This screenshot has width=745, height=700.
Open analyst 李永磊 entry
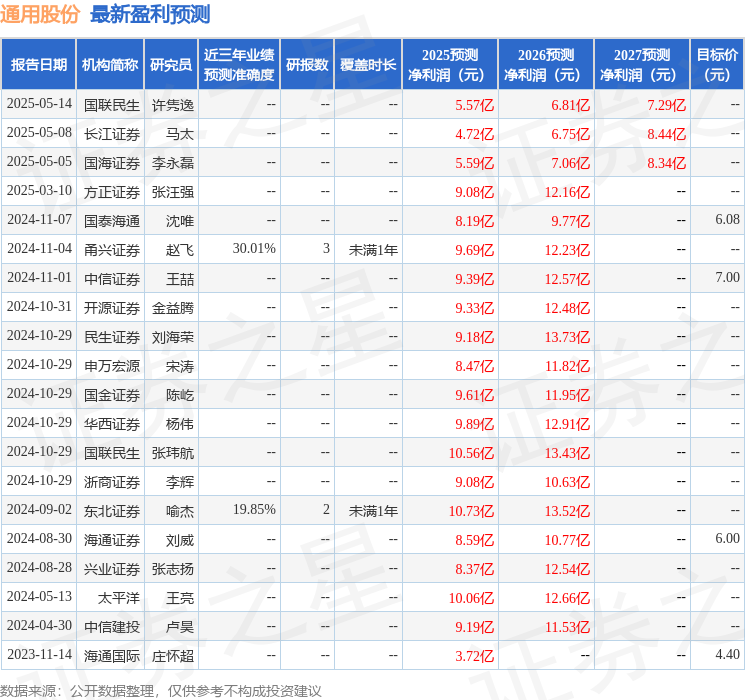tap(173, 163)
